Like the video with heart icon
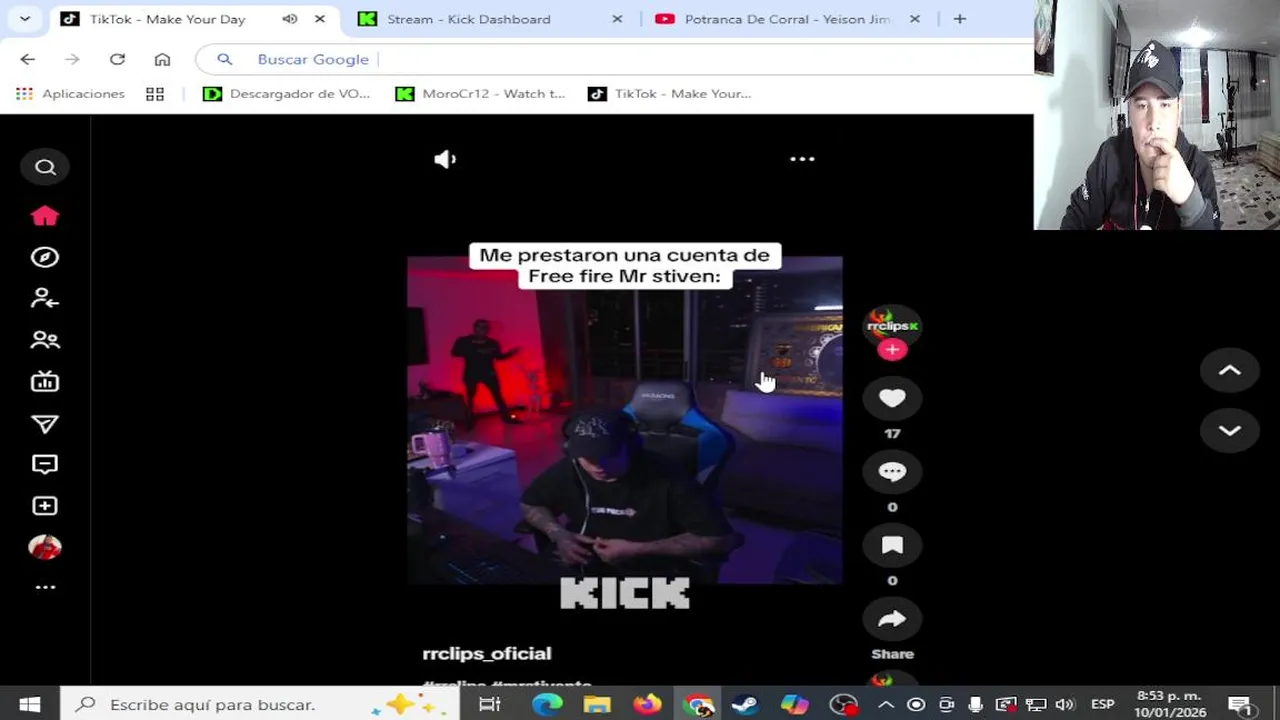 (x=892, y=398)
